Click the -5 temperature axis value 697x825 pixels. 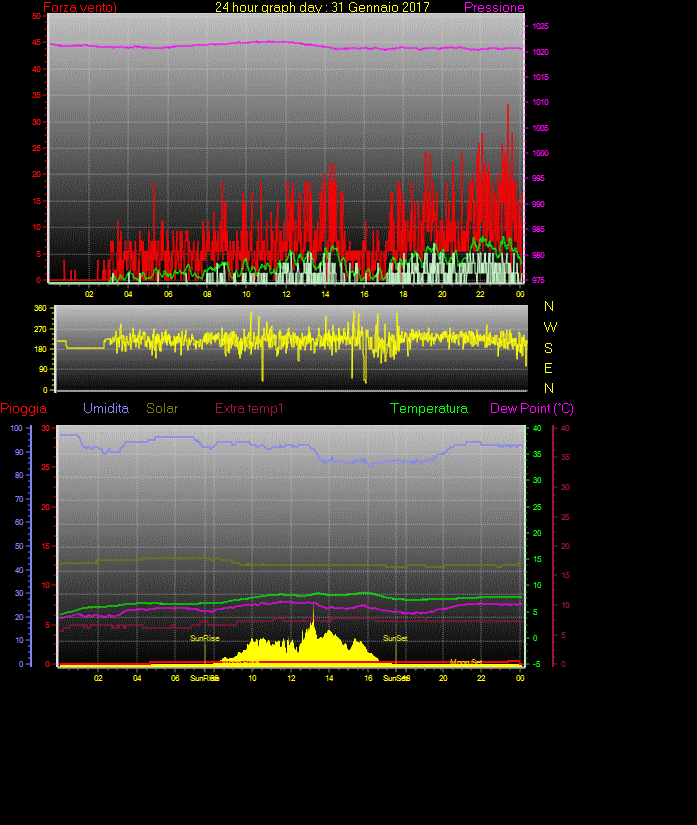[x=537, y=664]
